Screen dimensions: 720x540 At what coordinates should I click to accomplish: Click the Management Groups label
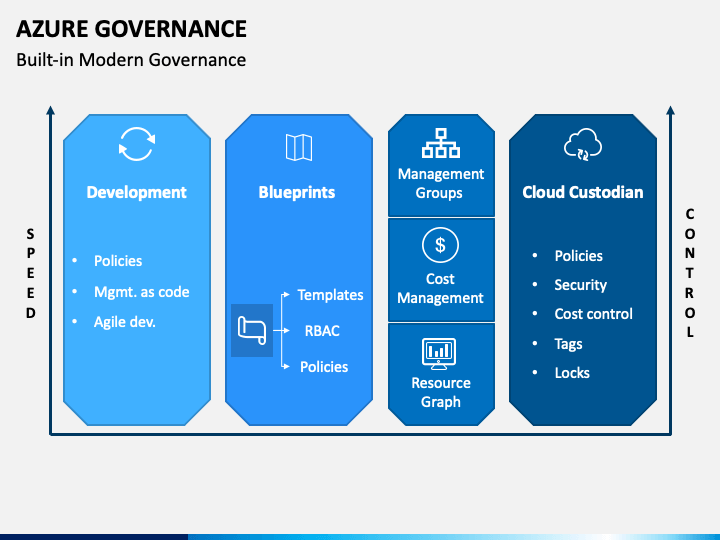tap(440, 183)
